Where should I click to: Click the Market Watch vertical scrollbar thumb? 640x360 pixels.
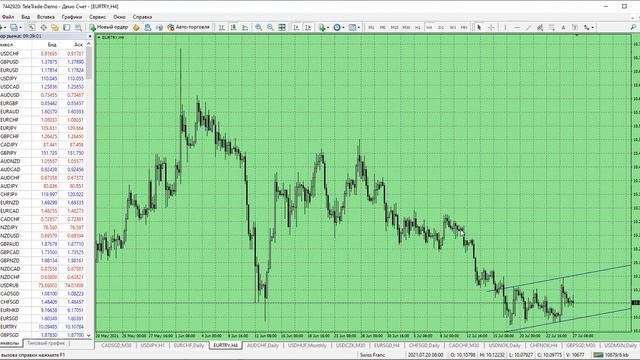click(89, 63)
